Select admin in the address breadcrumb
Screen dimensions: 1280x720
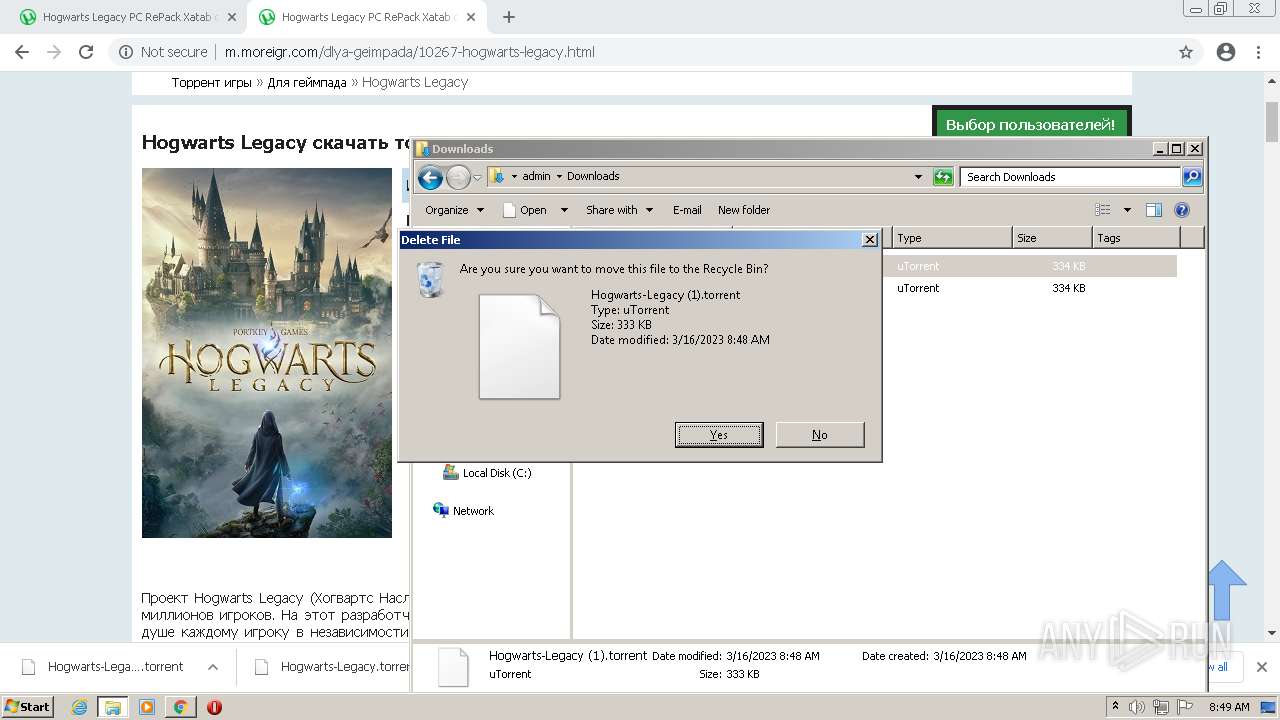pyautogui.click(x=536, y=176)
